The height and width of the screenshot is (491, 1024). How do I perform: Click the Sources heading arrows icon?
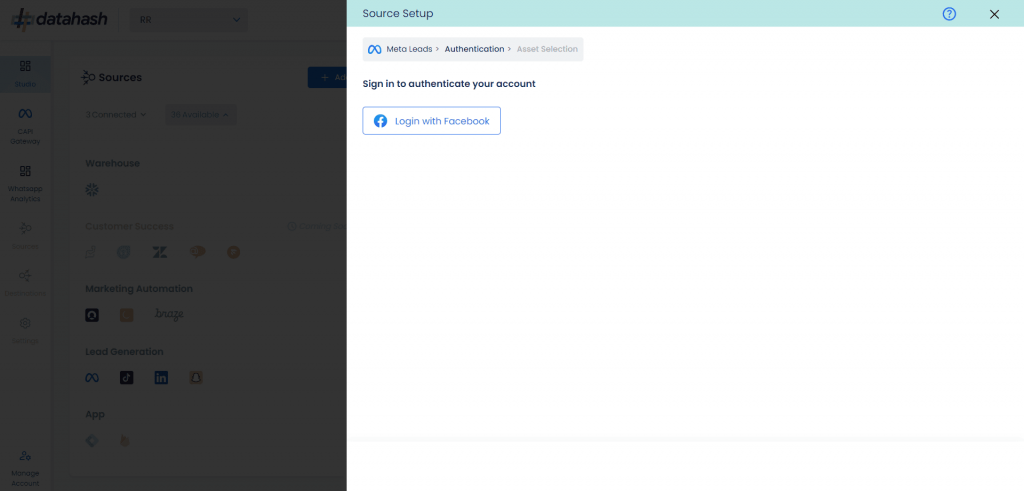click(x=88, y=77)
